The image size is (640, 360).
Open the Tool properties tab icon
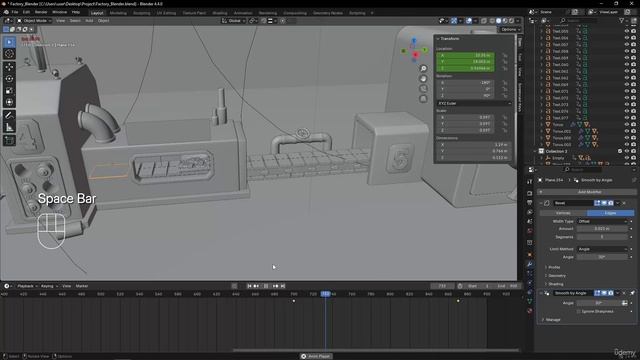pos(530,182)
